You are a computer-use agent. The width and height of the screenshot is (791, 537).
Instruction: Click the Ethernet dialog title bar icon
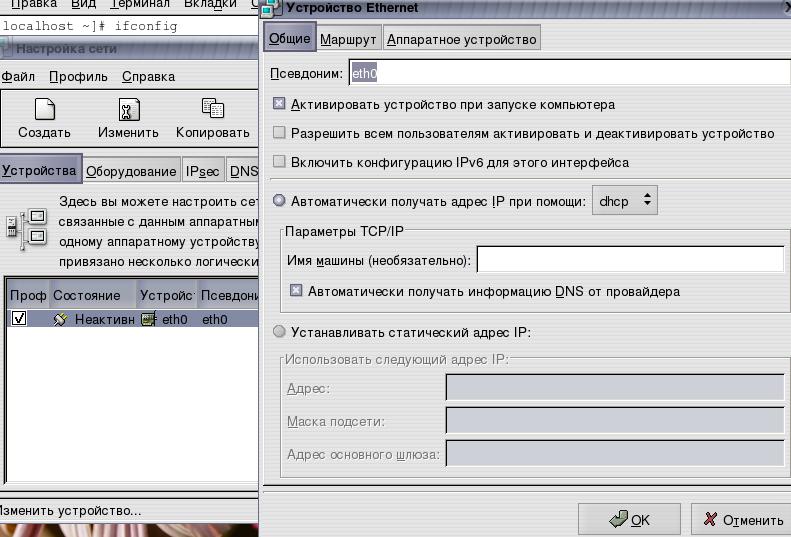point(271,8)
